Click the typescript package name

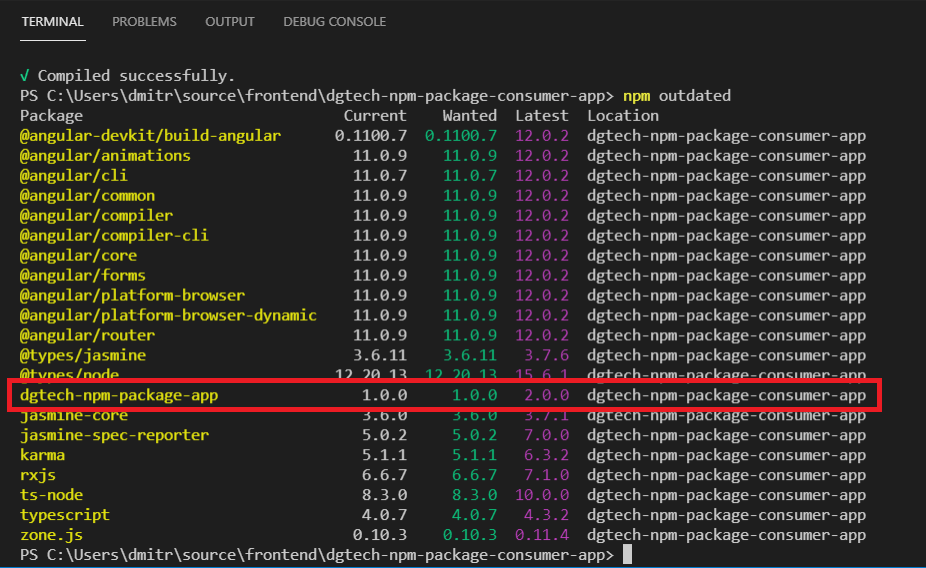(x=64, y=515)
